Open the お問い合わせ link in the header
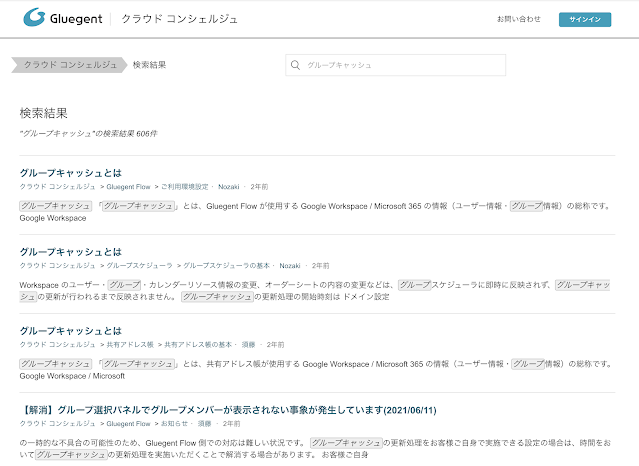This screenshot has width=639, height=466. click(x=518, y=18)
